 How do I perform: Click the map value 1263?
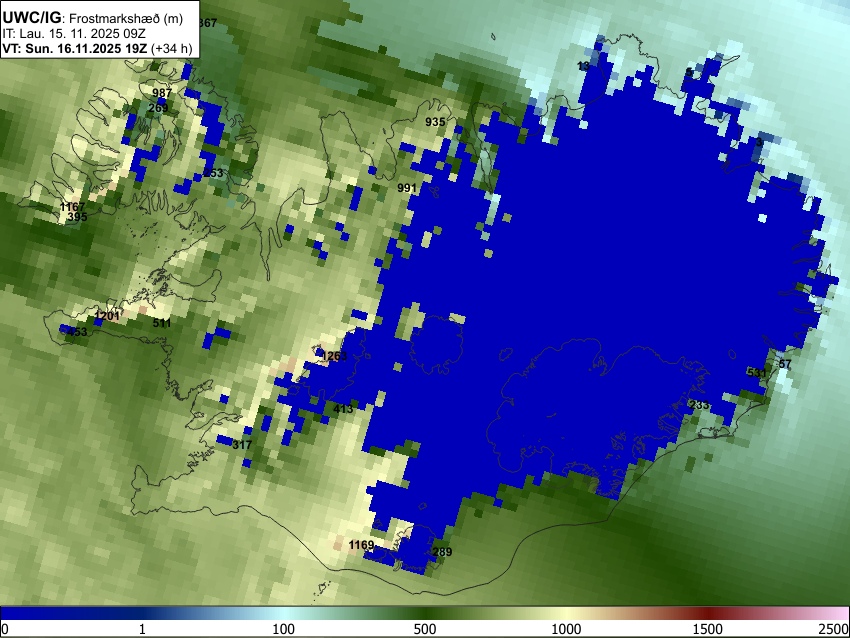(x=334, y=356)
